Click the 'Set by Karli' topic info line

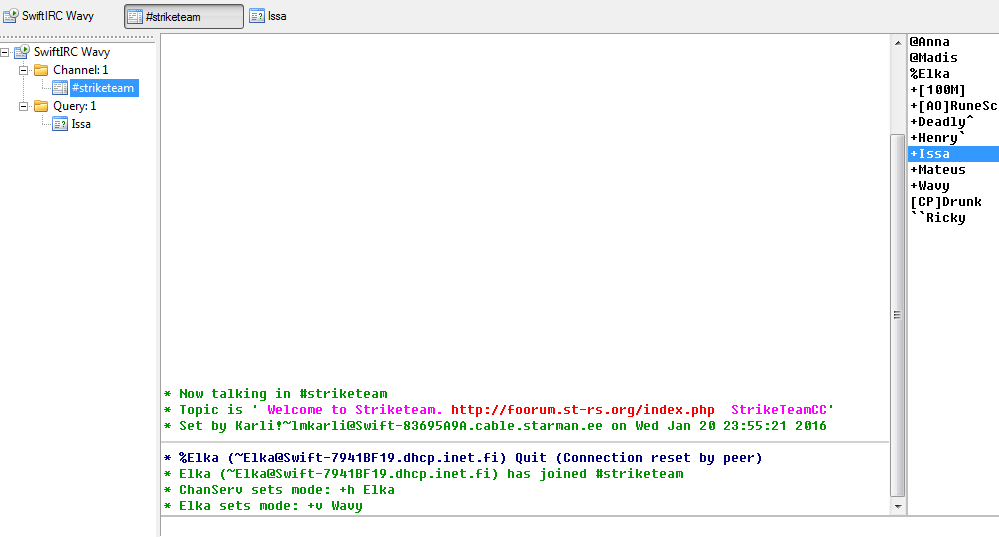pyautogui.click(x=495, y=426)
